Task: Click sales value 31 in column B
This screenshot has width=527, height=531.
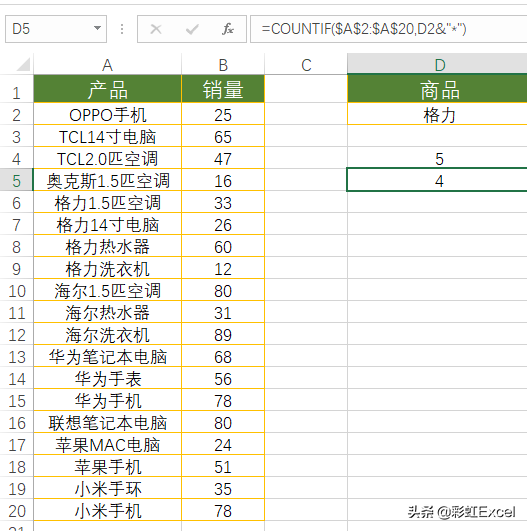Action: click(x=223, y=313)
